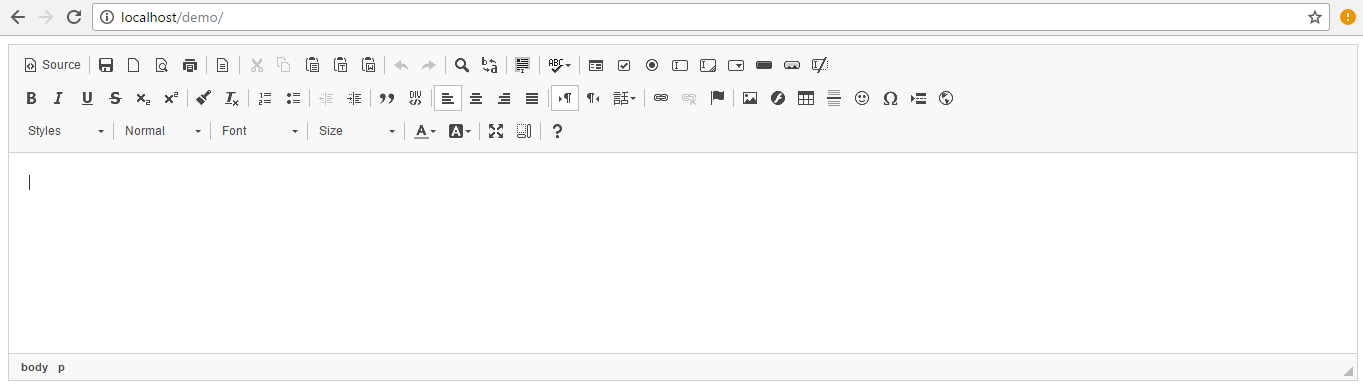Screen dimensions: 1363x386
Task: Insert a Special Character (omega)
Action: (890, 98)
